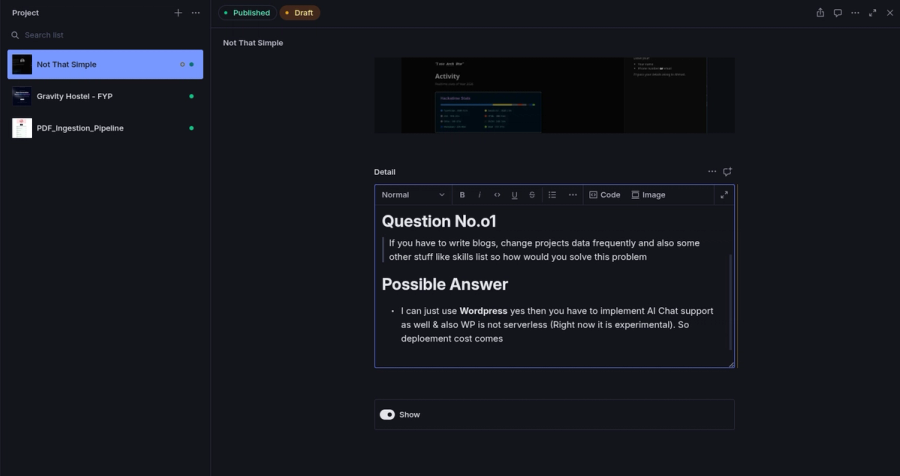Switch to the Draft tab

(300, 13)
